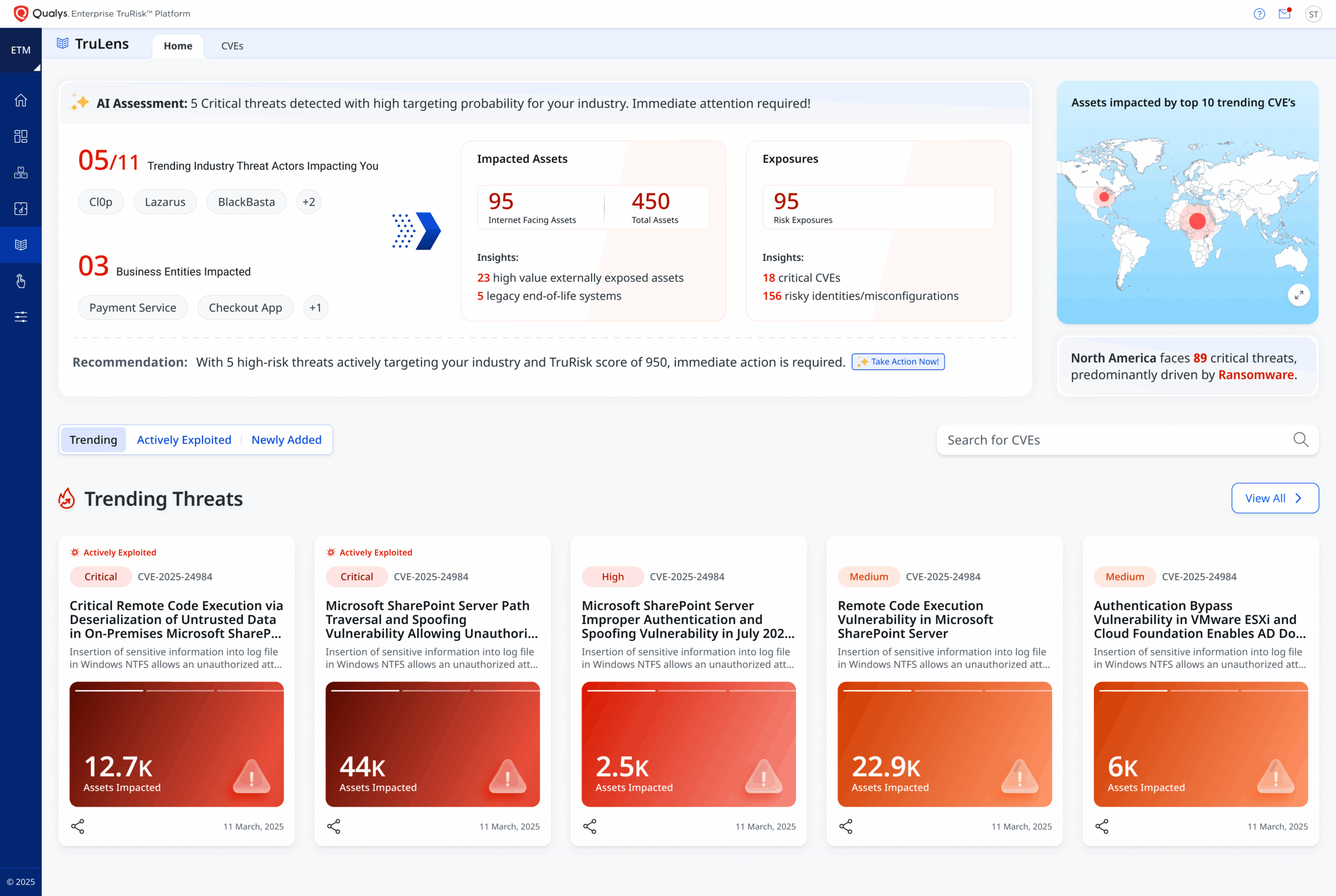Click the TruLens book icon in the sidebar
The width and height of the screenshot is (1336, 896).
tap(20, 245)
